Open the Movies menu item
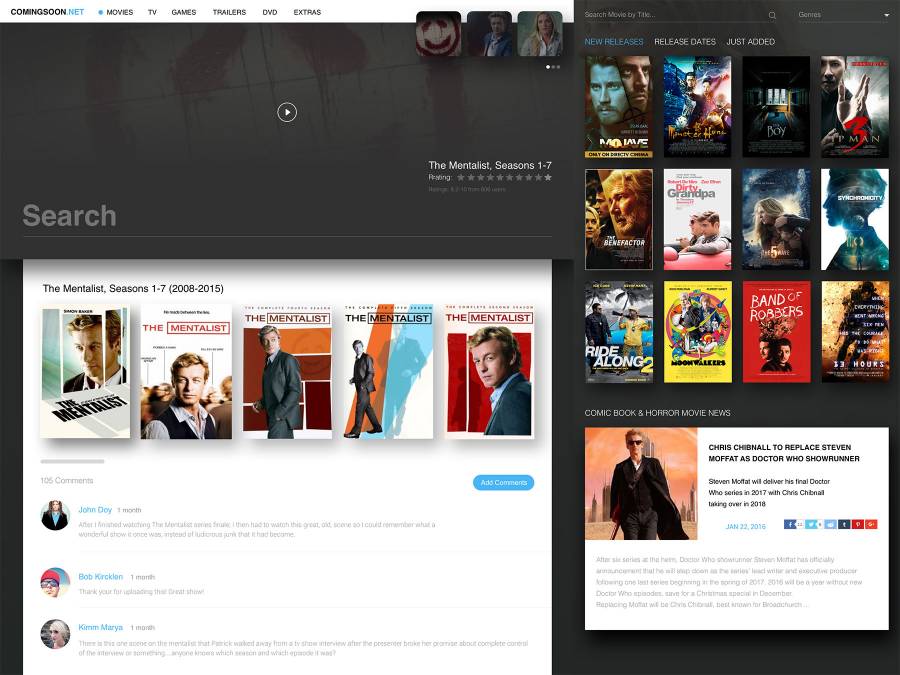The height and width of the screenshot is (675, 900). 119,12
